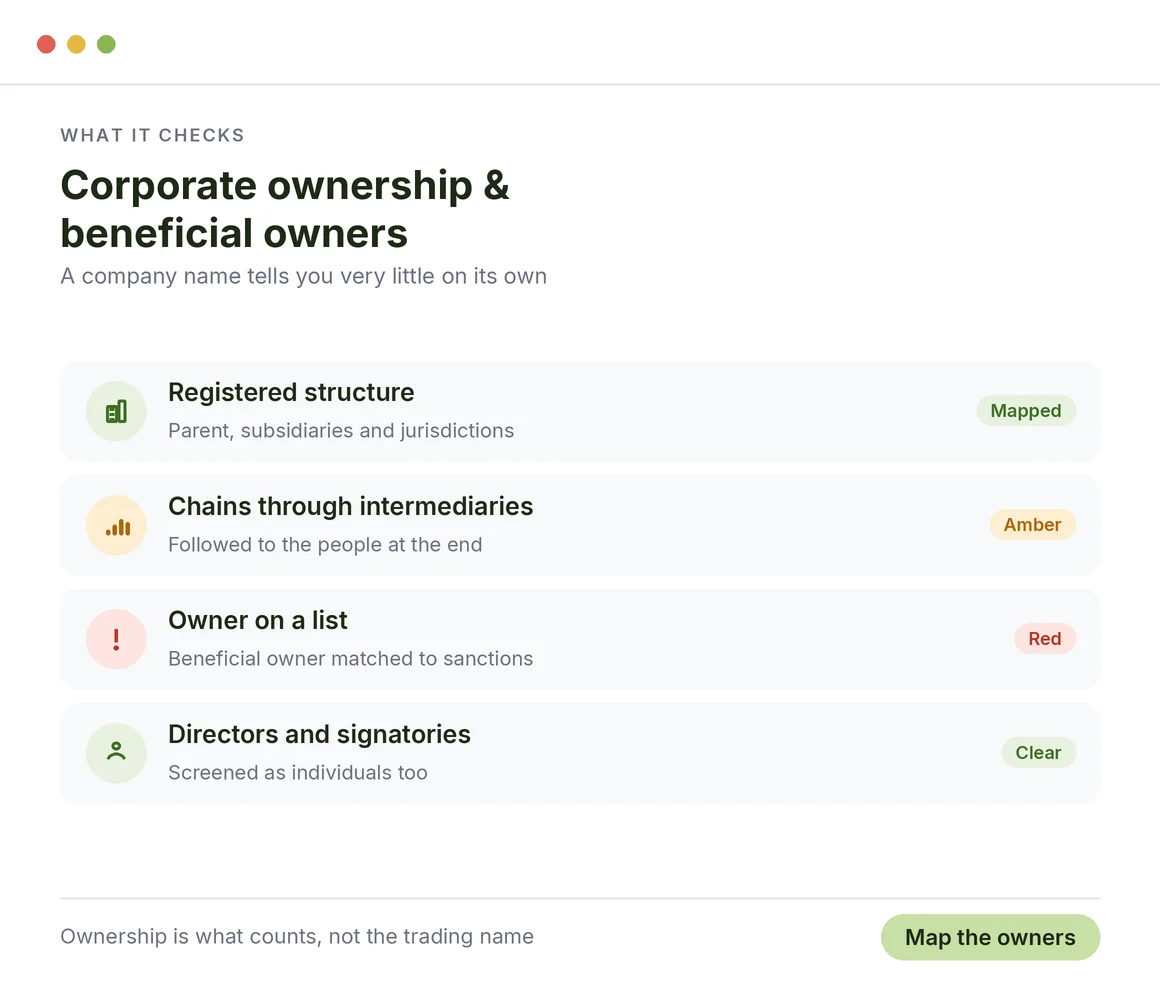Click "A company name tells you very little" subtitle
1160x1000 pixels.
[x=303, y=276]
